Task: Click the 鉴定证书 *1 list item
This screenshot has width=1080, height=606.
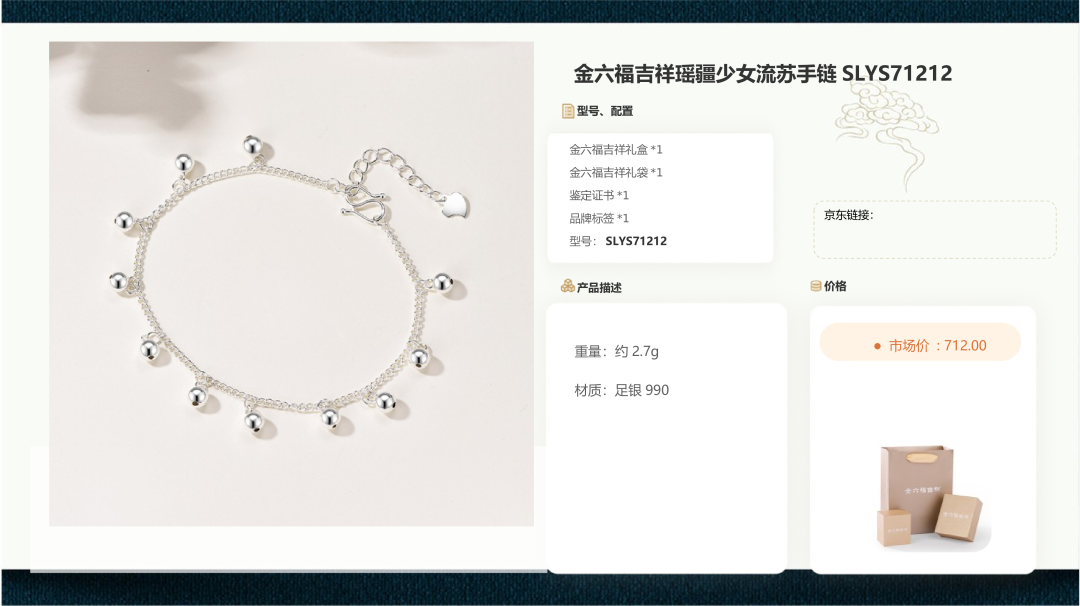Action: click(x=599, y=195)
